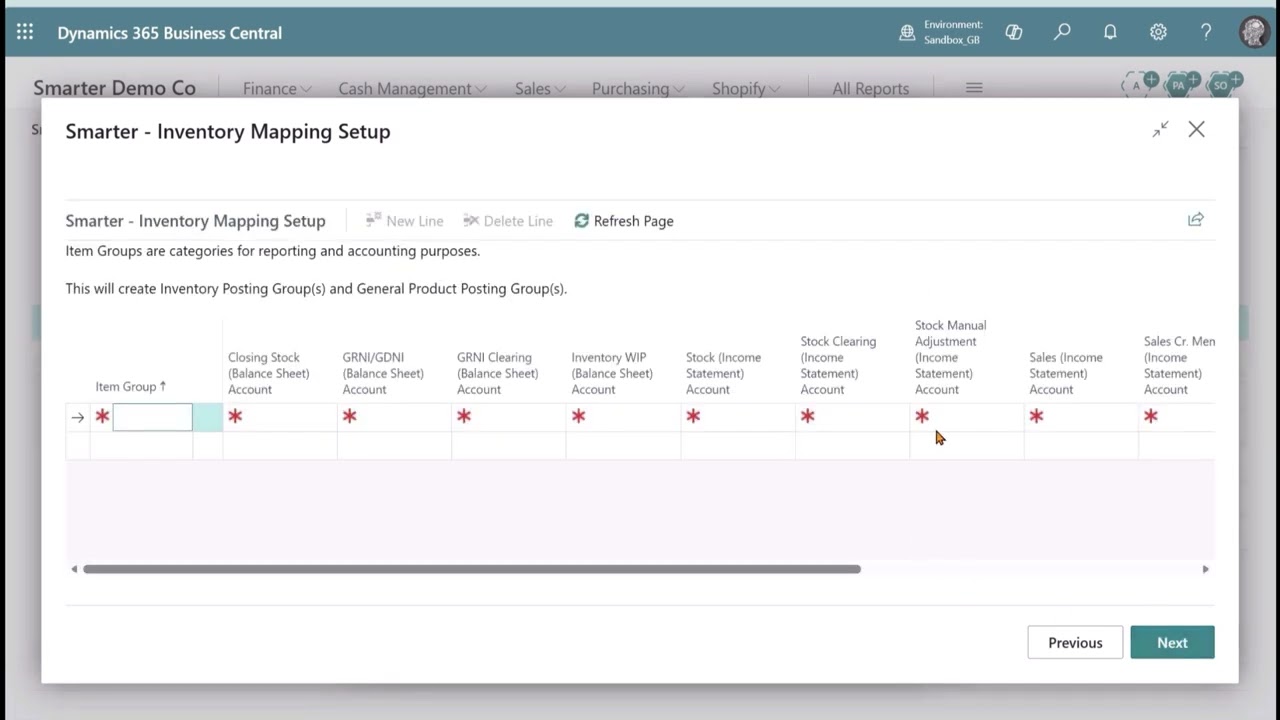This screenshot has height=720, width=1280.
Task: Open the Settings gear icon
Action: 1158,32
